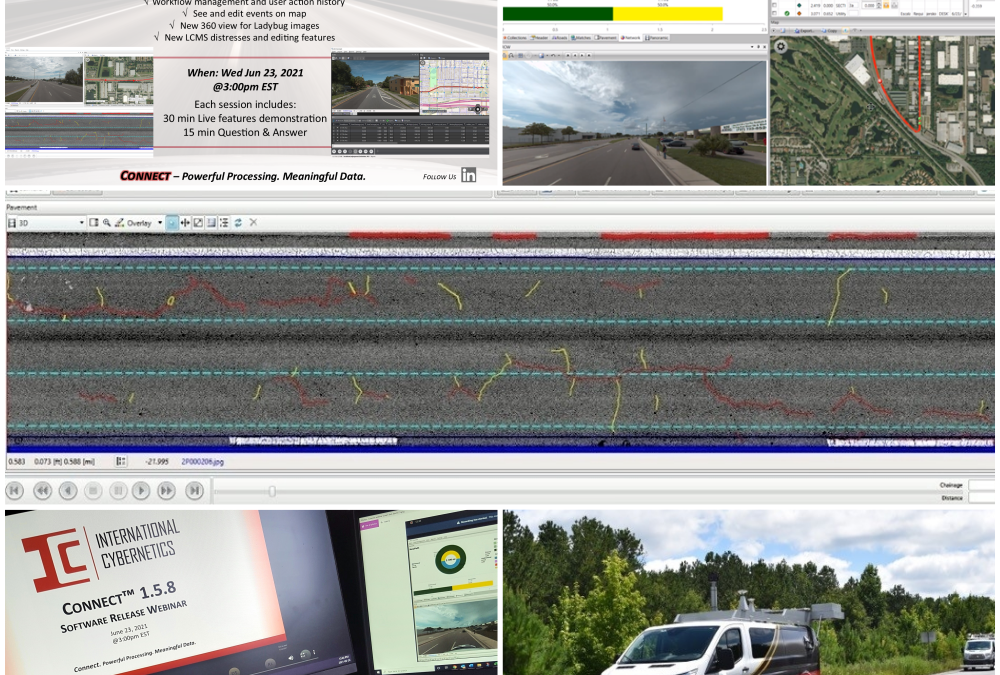The image size is (1000, 675).
Task: Click the fit-to-window icon in the Pavement toolbar
Action: (x=198, y=222)
